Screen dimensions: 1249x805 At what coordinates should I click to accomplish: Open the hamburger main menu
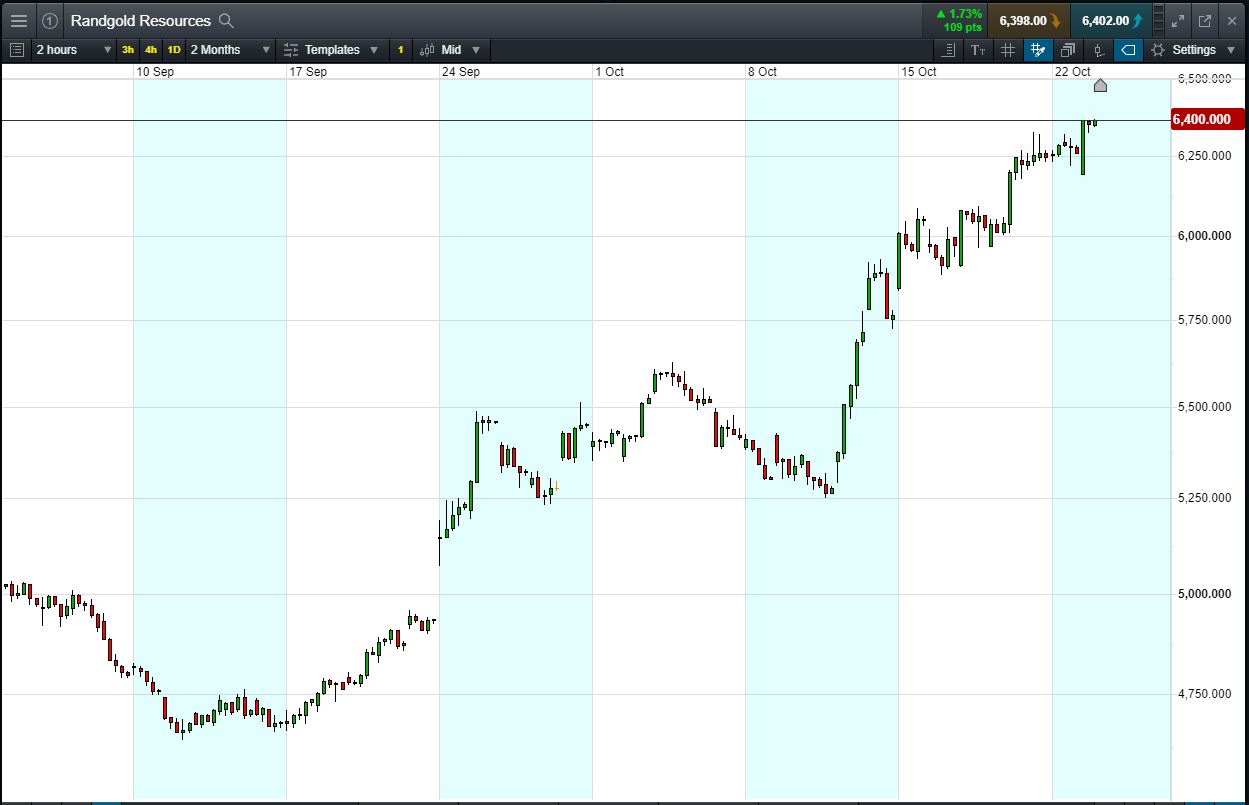[x=19, y=20]
